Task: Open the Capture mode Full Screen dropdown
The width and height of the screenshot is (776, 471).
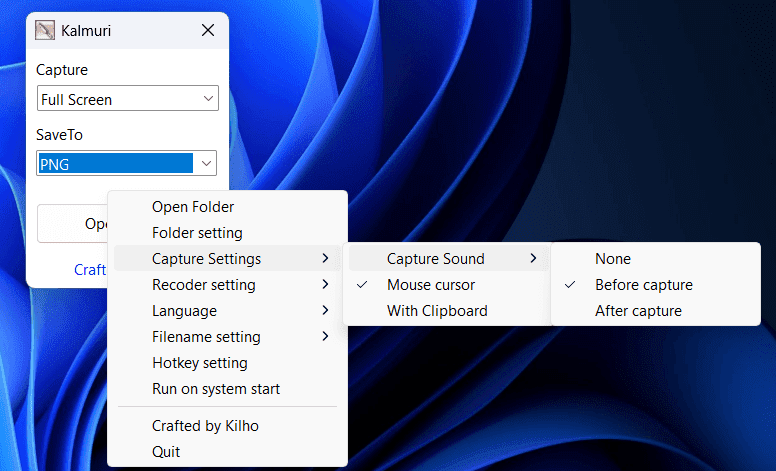Action: tap(128, 98)
